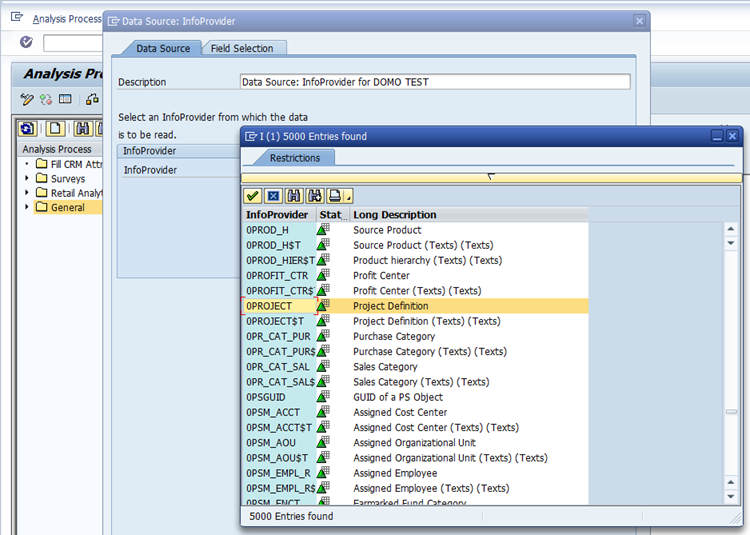Click status icon of 0PSM_AOU row

point(323,442)
